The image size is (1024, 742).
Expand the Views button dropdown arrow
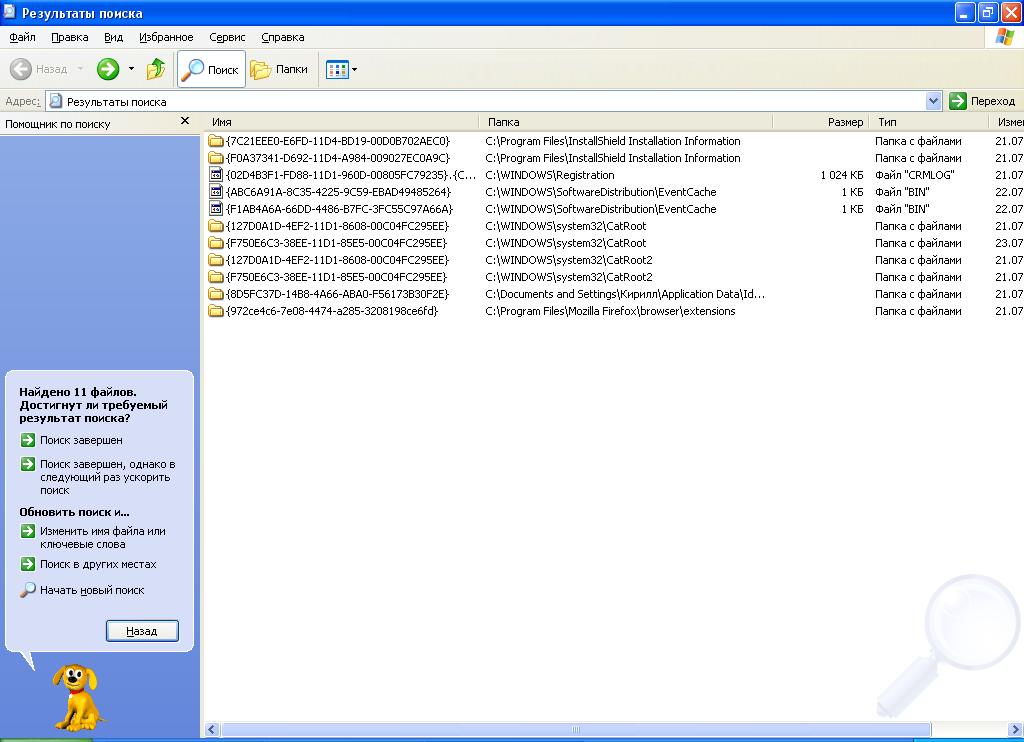354,70
